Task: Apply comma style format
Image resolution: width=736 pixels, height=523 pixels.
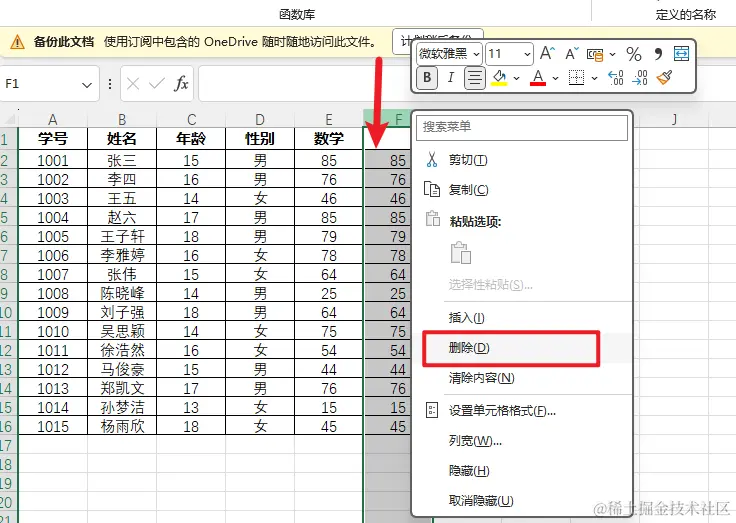Action: pyautogui.click(x=658, y=54)
